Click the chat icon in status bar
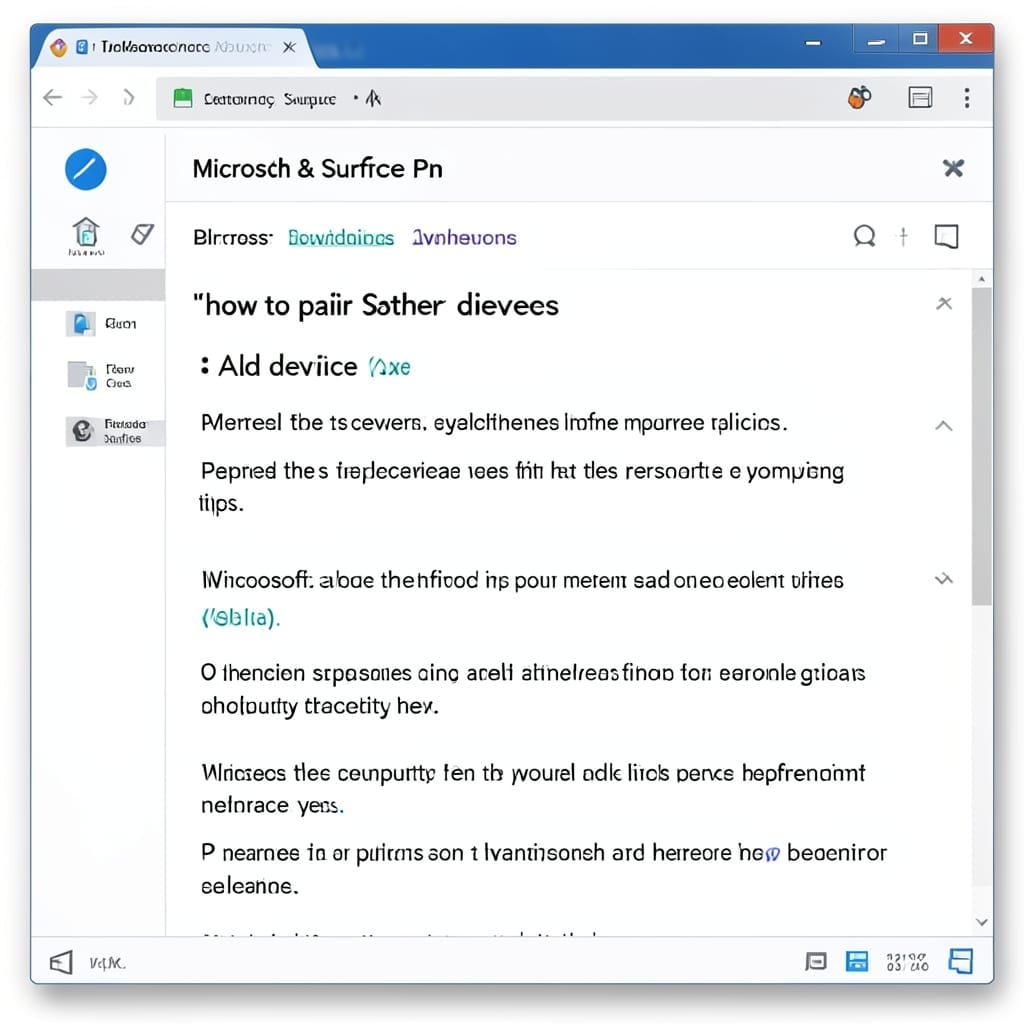Screen dimensions: 1024x1024 (x=816, y=961)
